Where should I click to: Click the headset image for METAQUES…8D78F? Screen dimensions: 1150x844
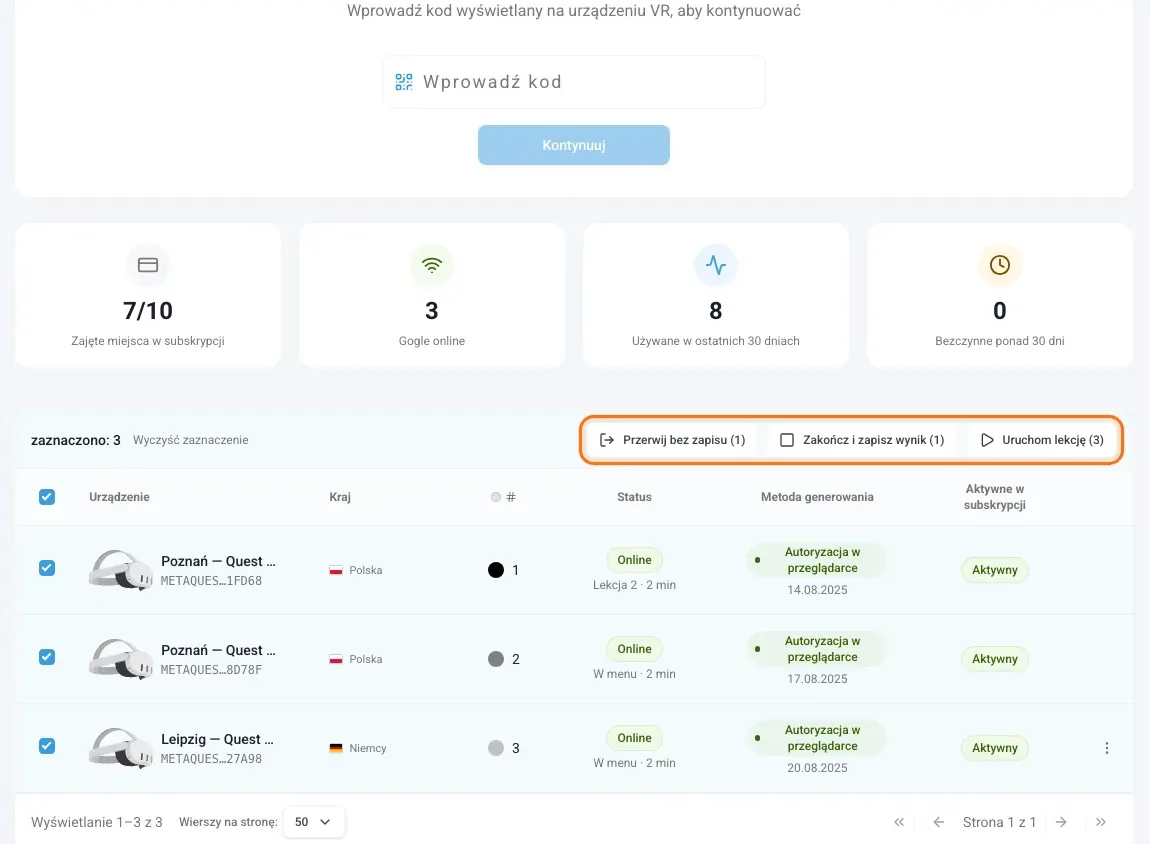coord(121,658)
